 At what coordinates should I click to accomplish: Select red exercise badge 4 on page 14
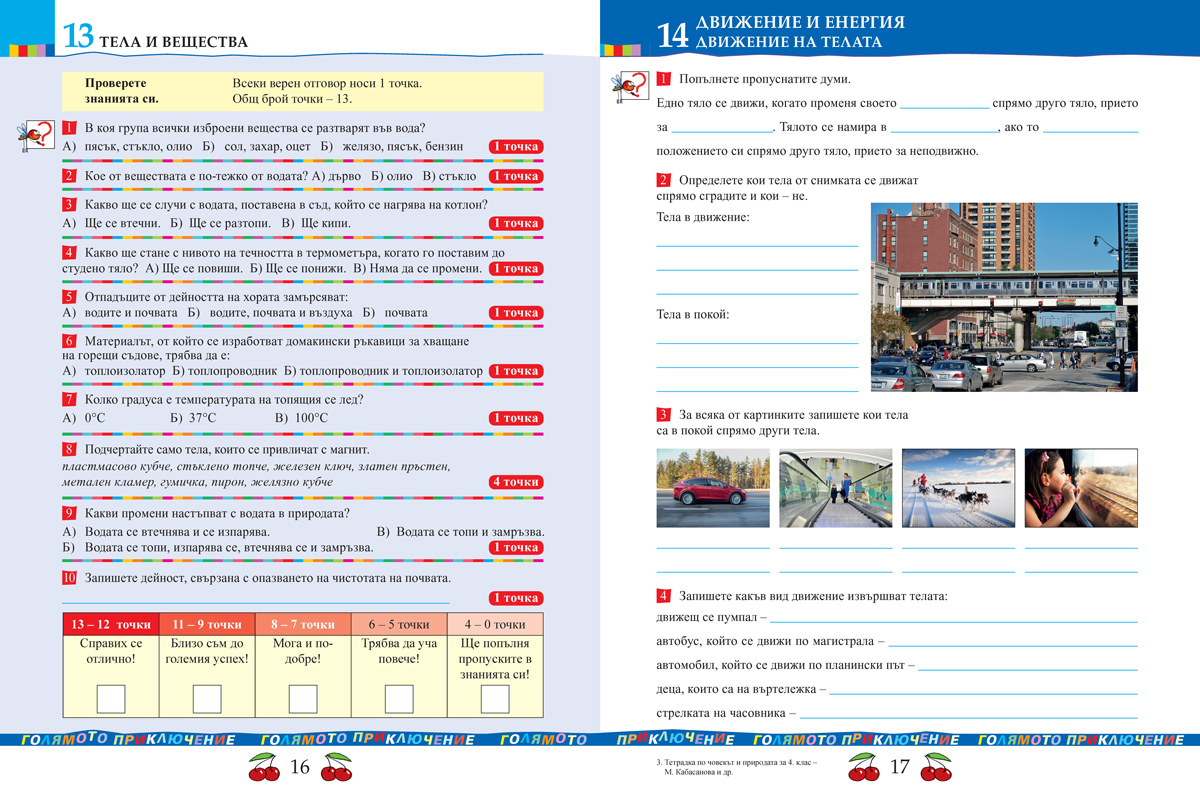(661, 597)
